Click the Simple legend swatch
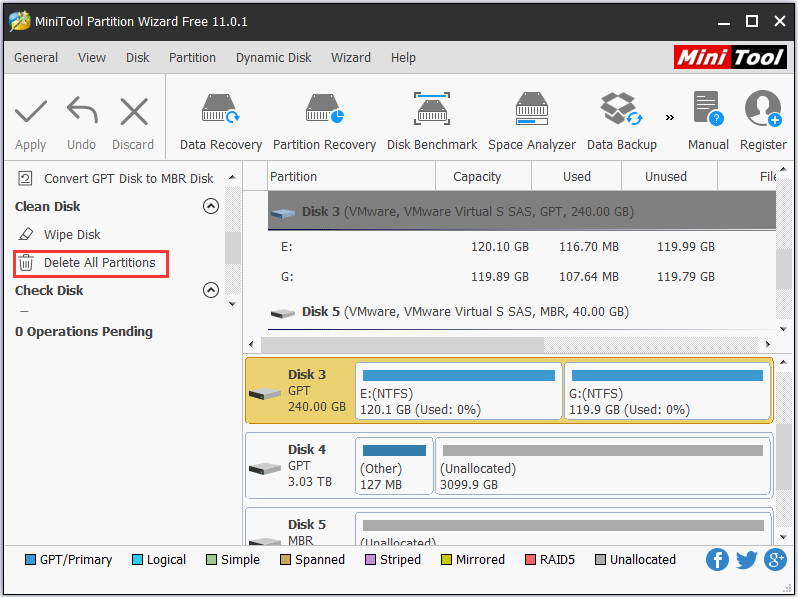Viewport: 798px width, 597px height. 211,560
